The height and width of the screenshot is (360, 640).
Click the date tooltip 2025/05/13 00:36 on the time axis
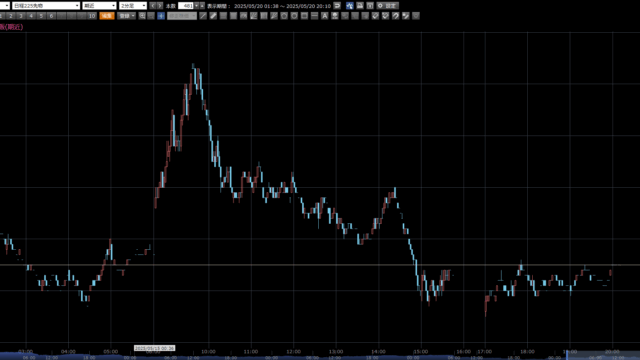[154, 348]
